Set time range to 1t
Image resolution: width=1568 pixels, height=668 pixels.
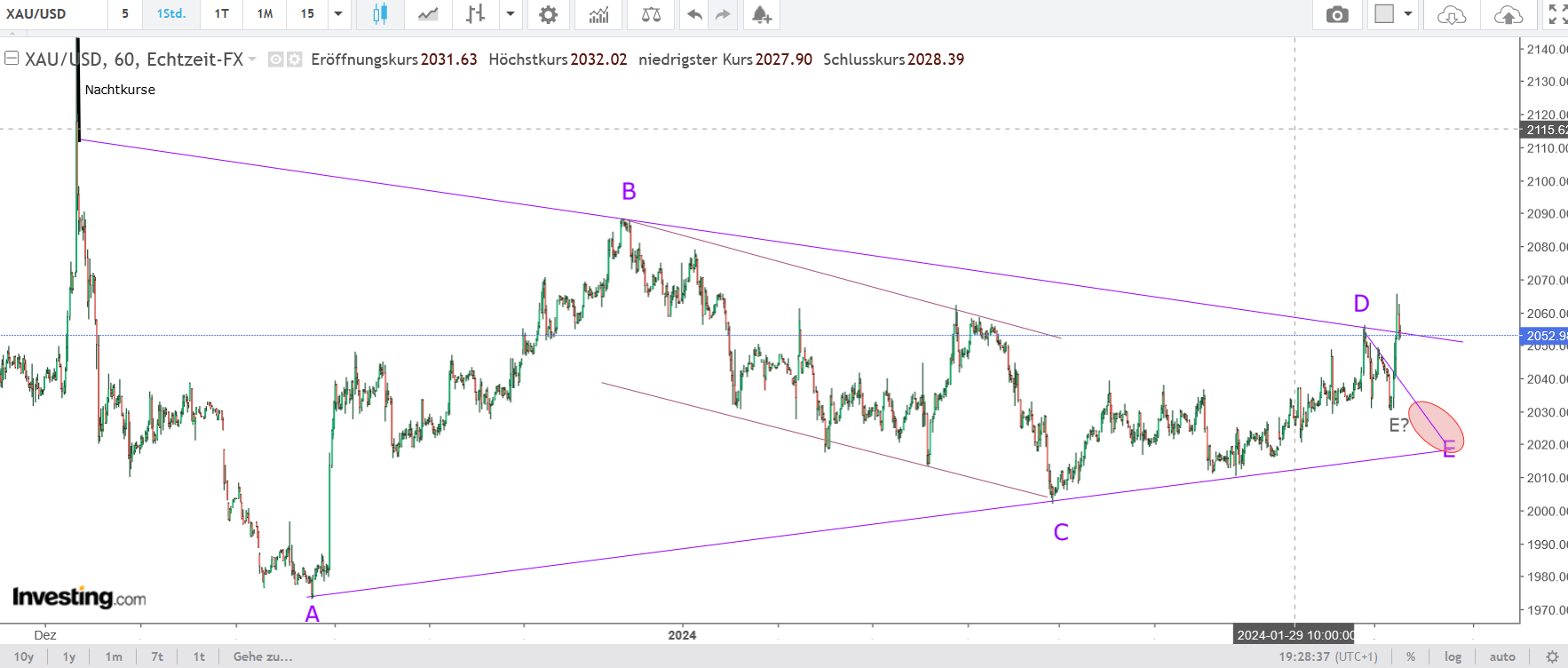[x=200, y=657]
